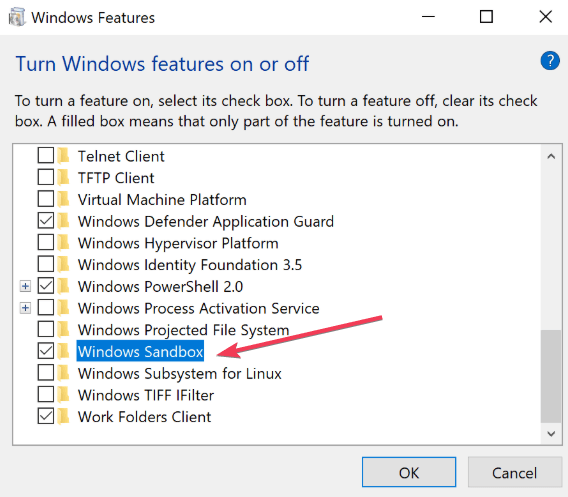Uncheck the Work Folders Client checkbox
The image size is (568, 497).
[x=46, y=416]
